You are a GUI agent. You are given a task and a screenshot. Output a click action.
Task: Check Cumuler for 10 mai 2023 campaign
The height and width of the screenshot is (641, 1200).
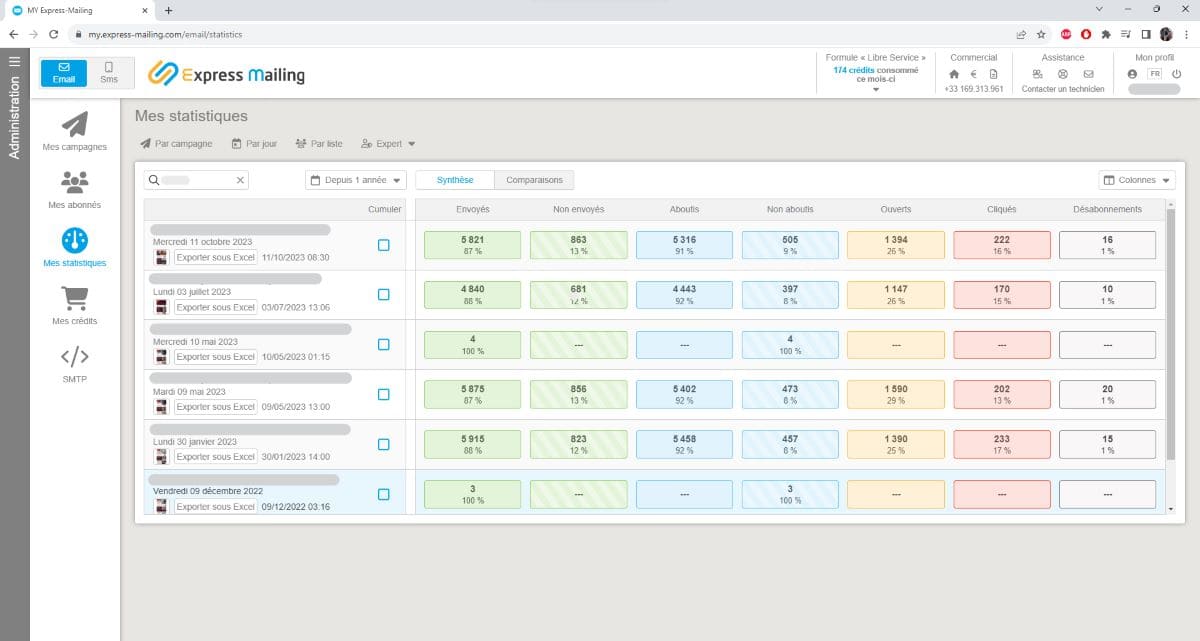tap(384, 344)
